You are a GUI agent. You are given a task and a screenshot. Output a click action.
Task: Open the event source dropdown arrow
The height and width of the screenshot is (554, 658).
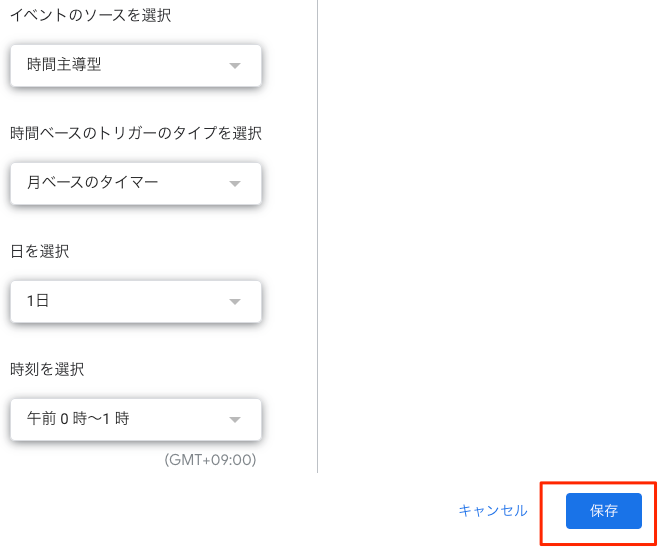pyautogui.click(x=235, y=66)
